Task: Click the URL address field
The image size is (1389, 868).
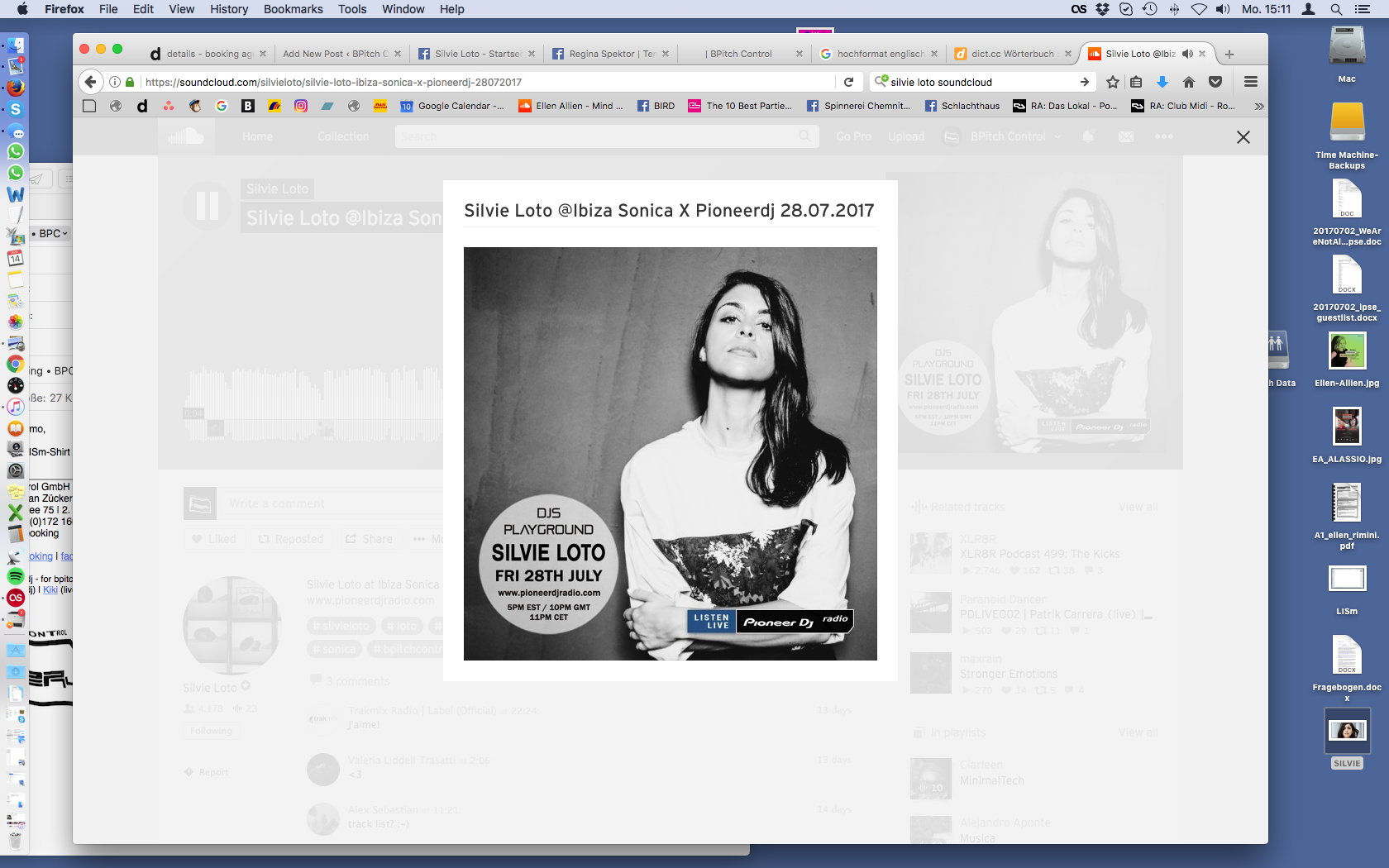Action: (488, 82)
